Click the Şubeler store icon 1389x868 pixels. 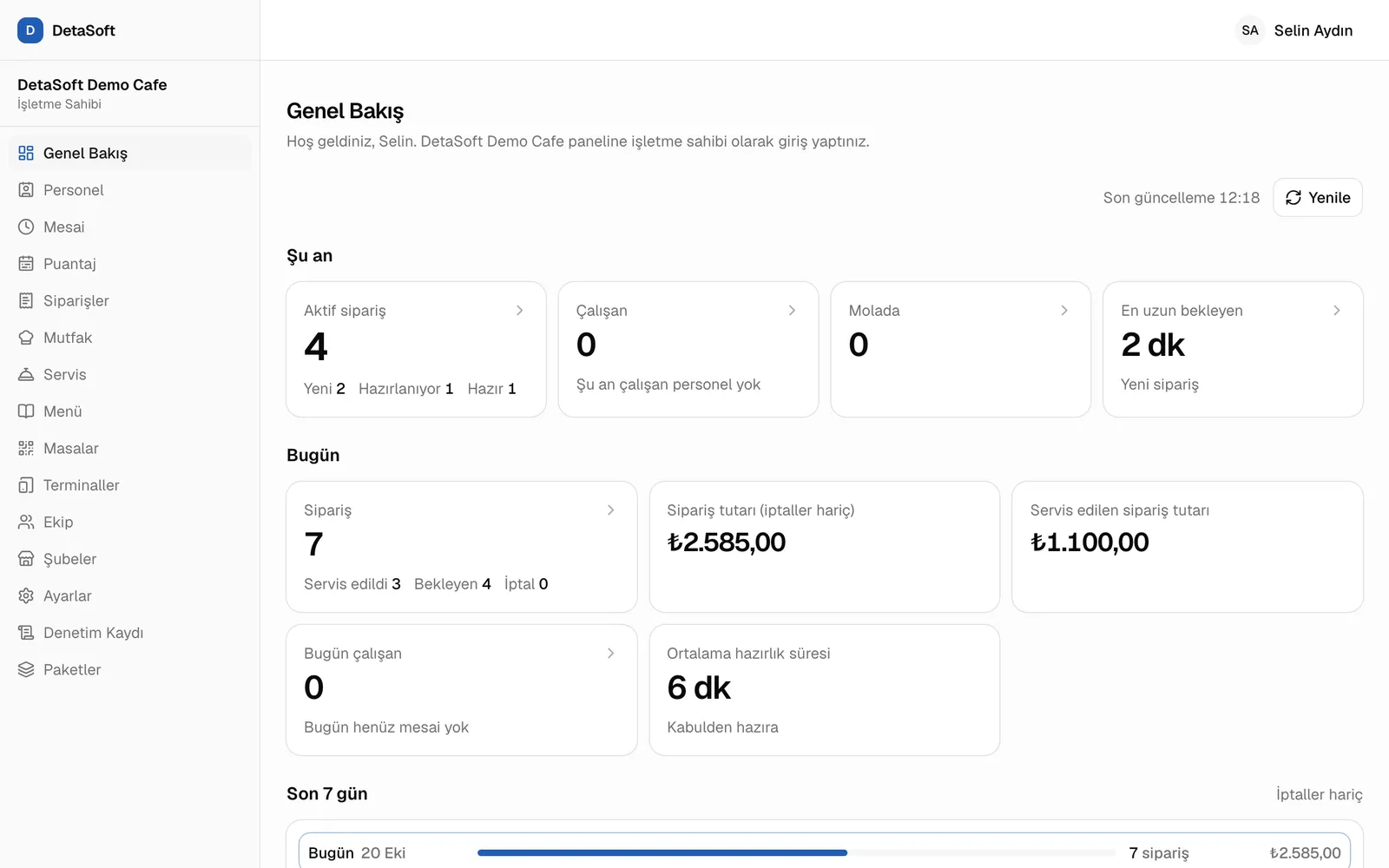[x=26, y=559]
